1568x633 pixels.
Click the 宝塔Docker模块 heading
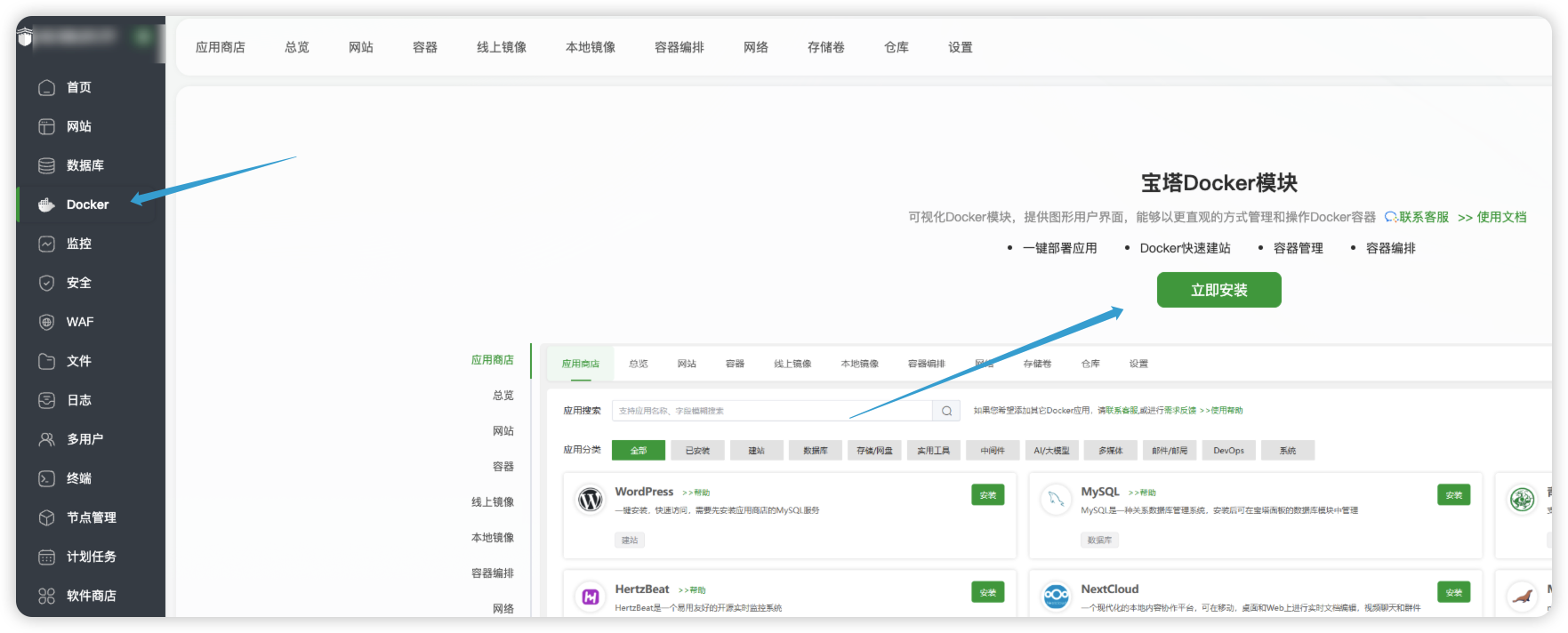(x=1218, y=183)
